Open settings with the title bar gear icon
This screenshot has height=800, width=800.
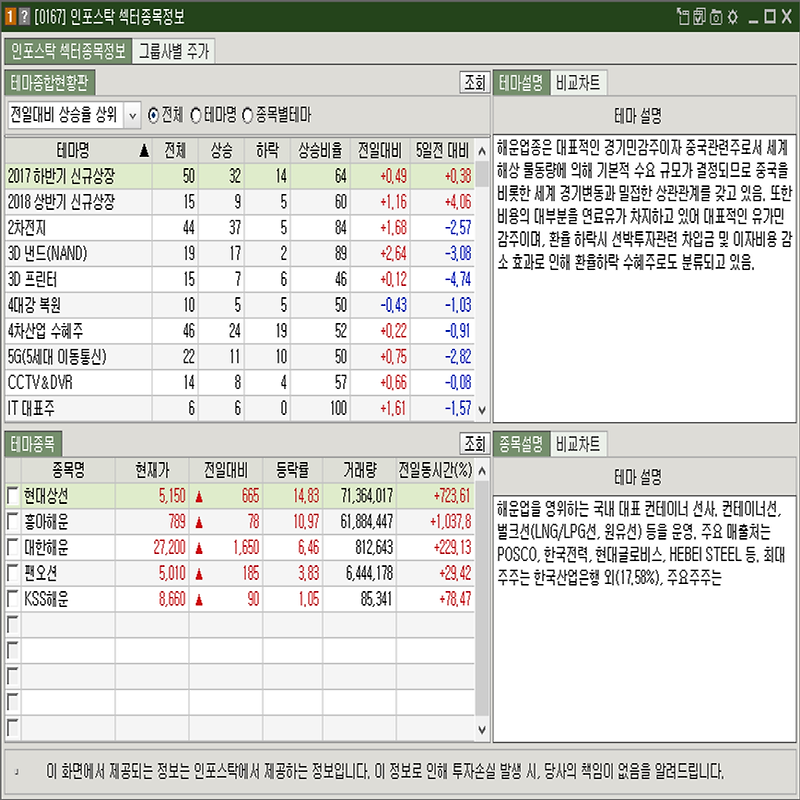click(x=733, y=17)
